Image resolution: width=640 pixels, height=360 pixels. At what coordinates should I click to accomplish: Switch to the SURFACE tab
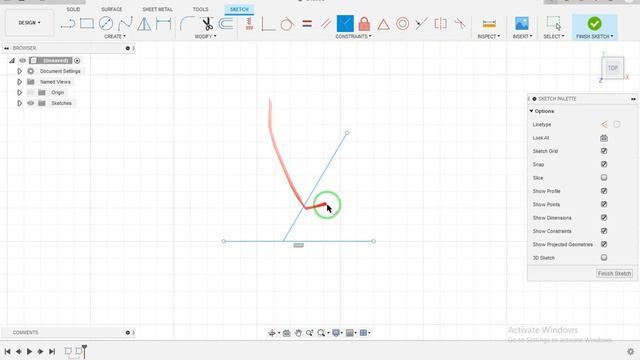click(x=111, y=9)
